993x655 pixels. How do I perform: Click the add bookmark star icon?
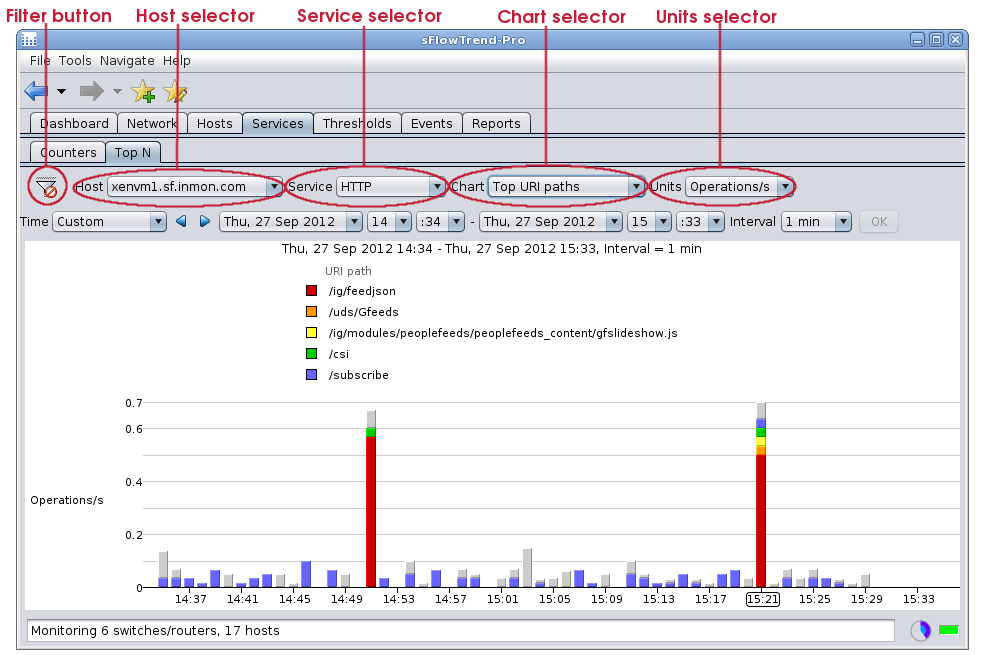[143, 92]
